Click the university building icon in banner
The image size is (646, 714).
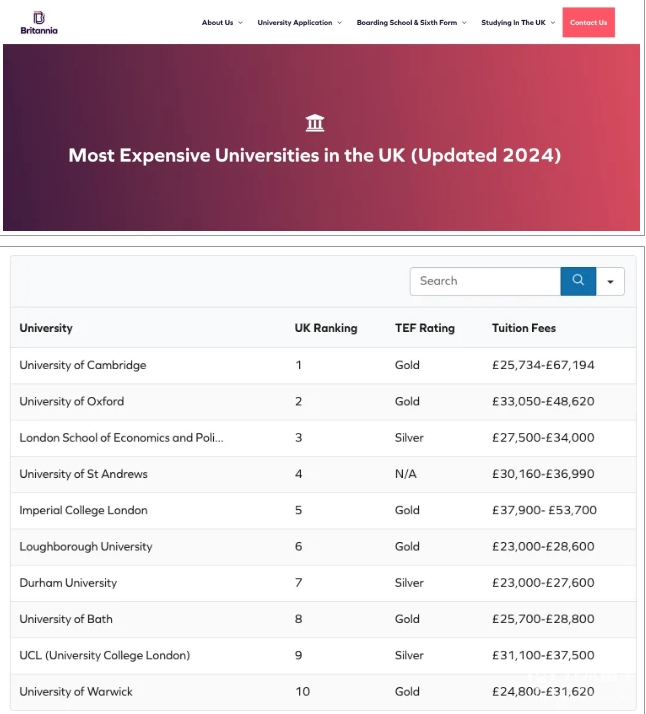coord(315,123)
